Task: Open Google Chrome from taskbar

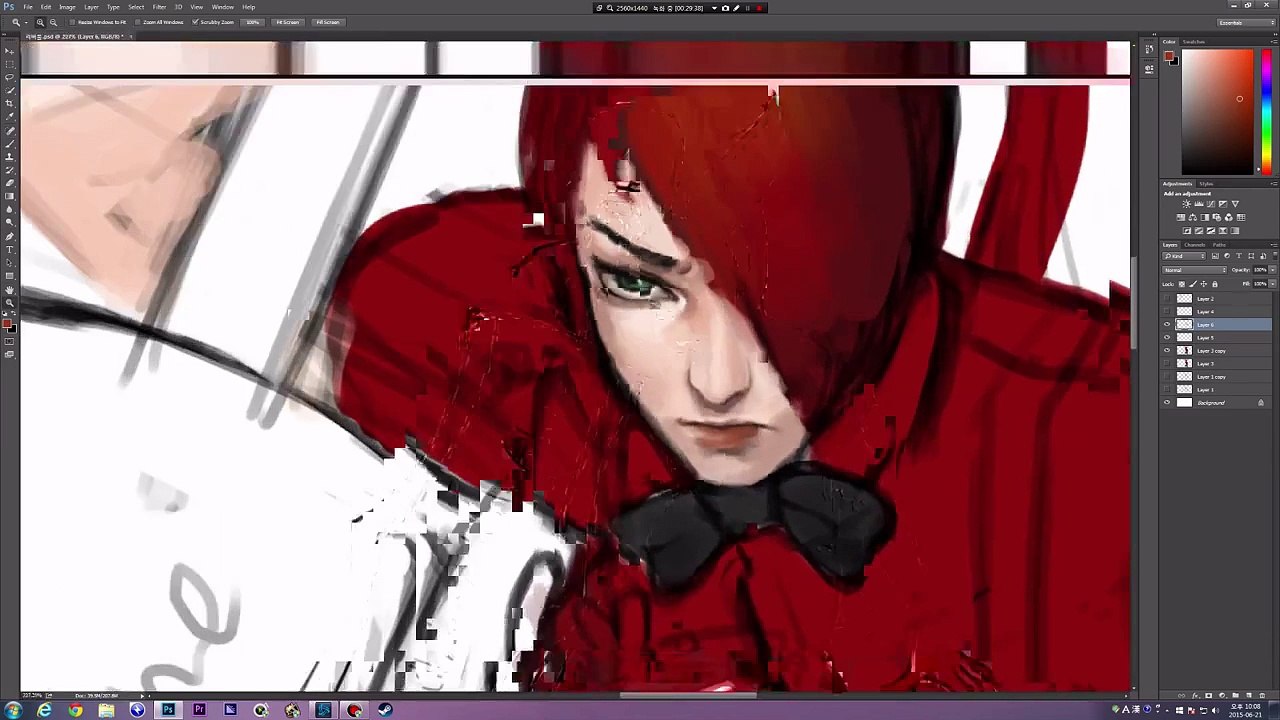Action: pyautogui.click(x=75, y=710)
